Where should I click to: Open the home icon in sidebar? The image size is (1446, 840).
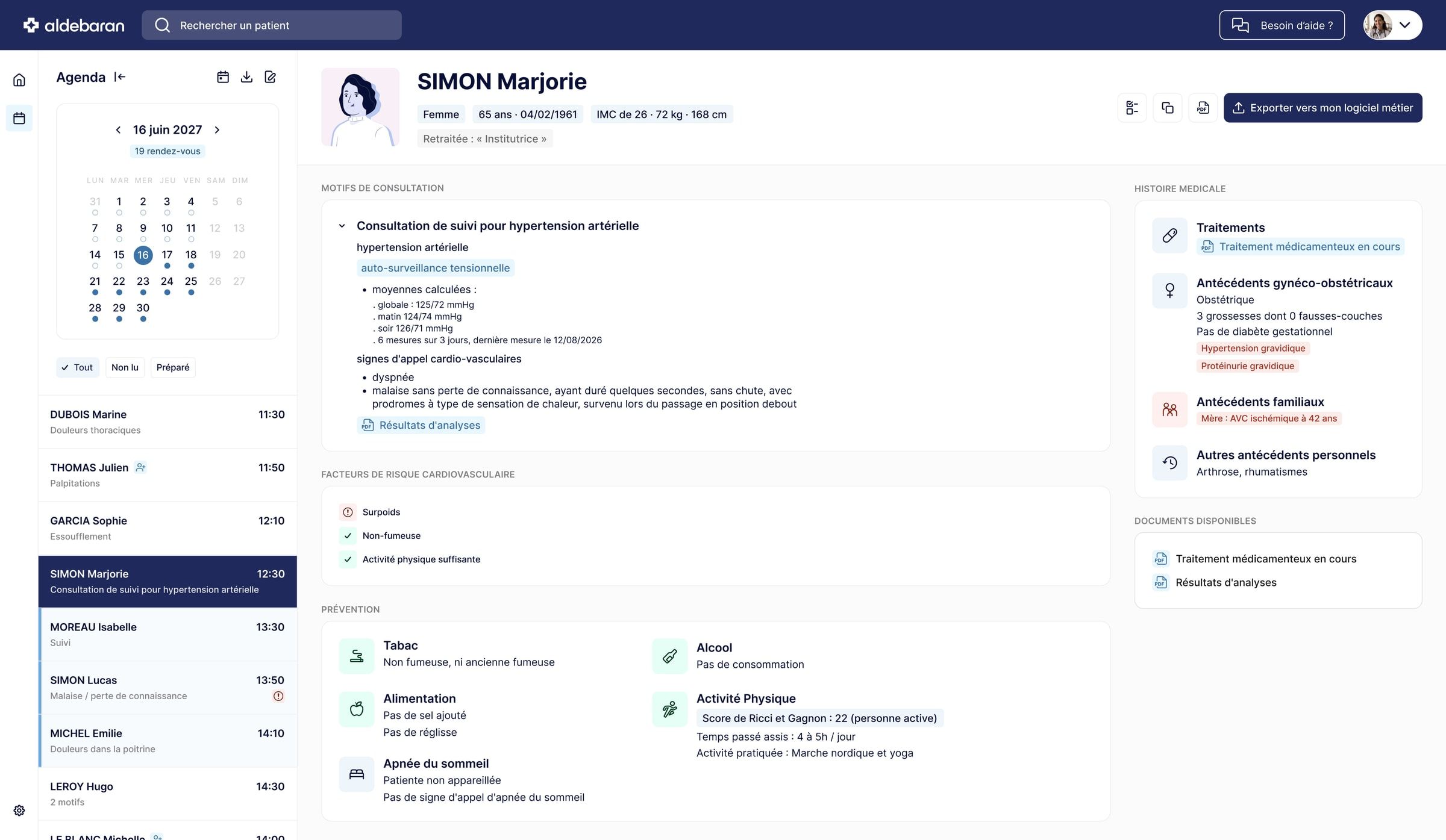(x=19, y=80)
